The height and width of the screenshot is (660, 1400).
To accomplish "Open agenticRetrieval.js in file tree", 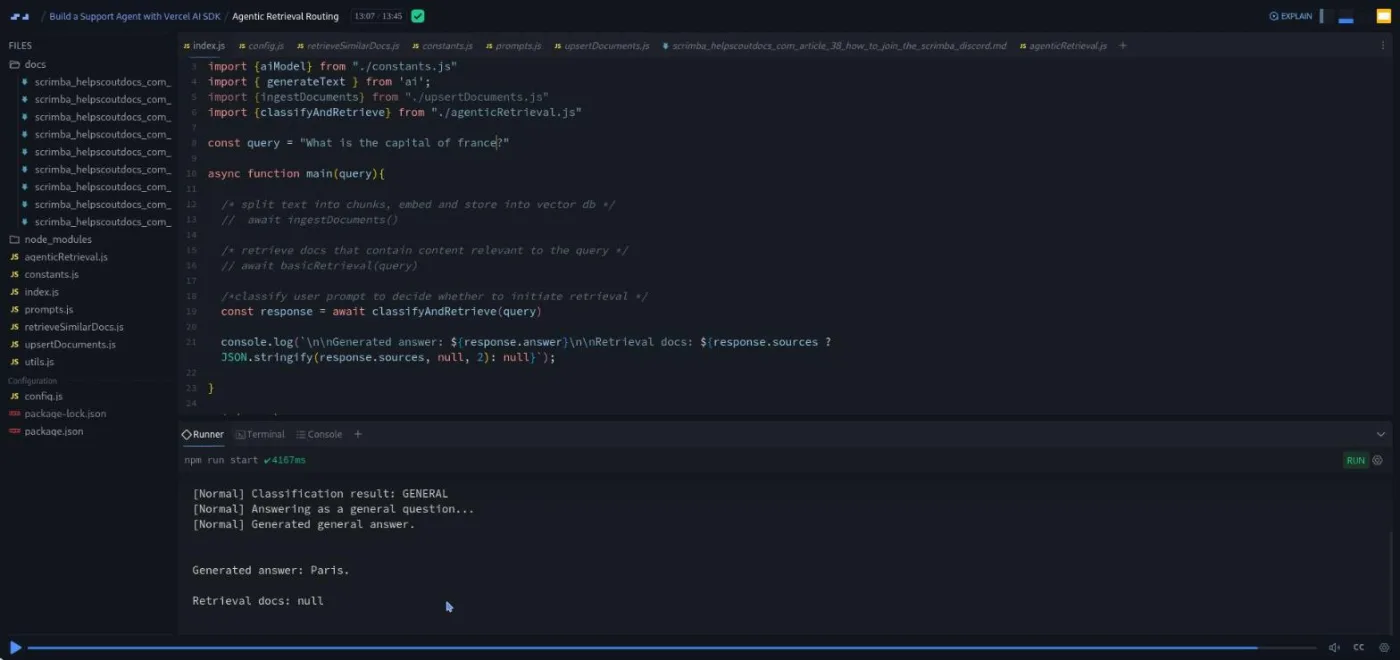I will coord(66,257).
